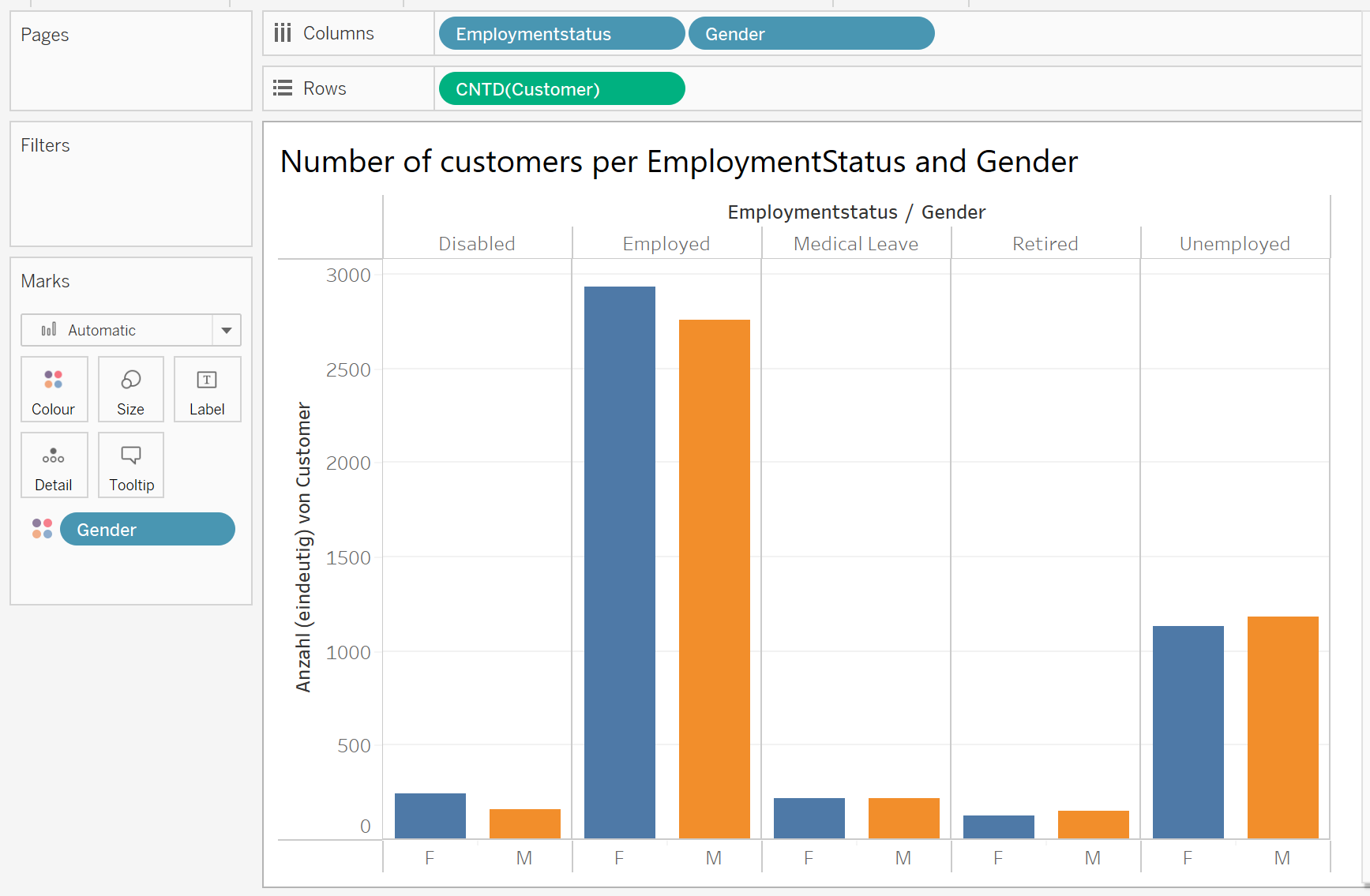Select the Gender pill on Columns
This screenshot has height=896, width=1370.
click(x=811, y=33)
